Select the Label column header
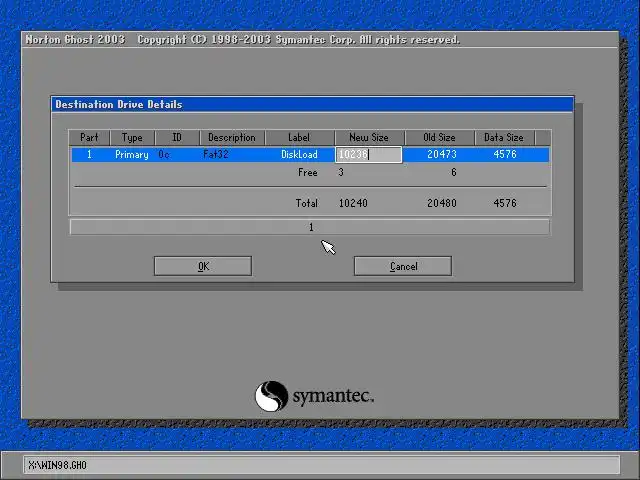The width and height of the screenshot is (640, 480). pos(300,138)
